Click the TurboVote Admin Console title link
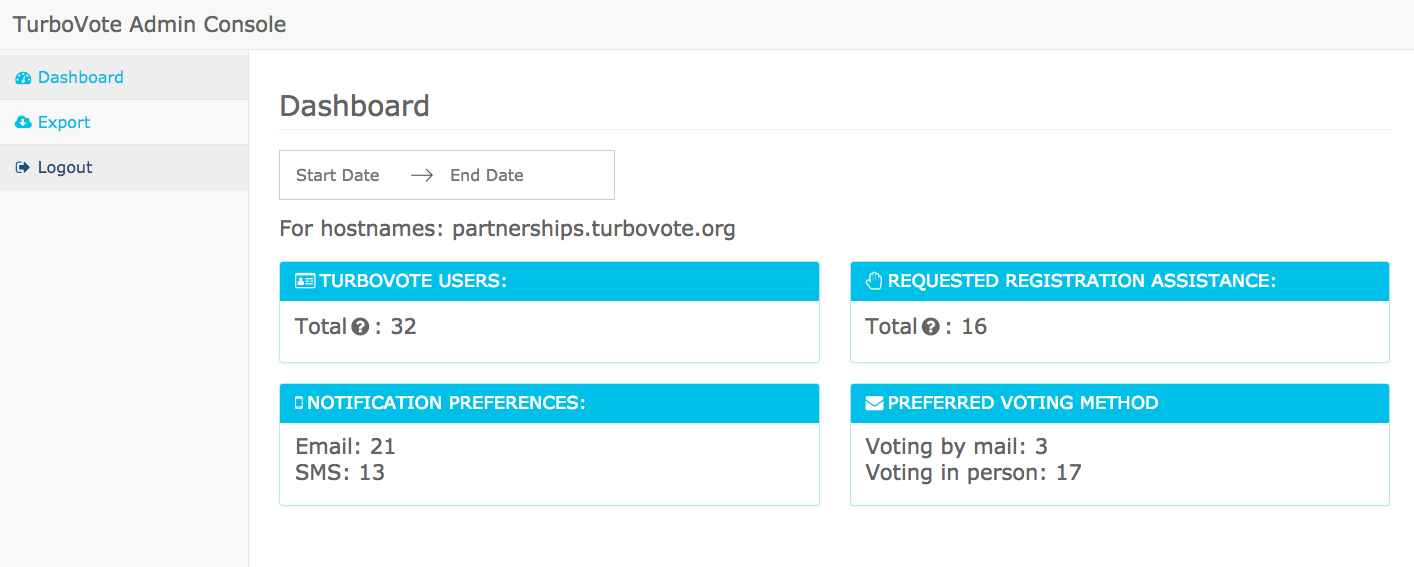 pos(150,25)
